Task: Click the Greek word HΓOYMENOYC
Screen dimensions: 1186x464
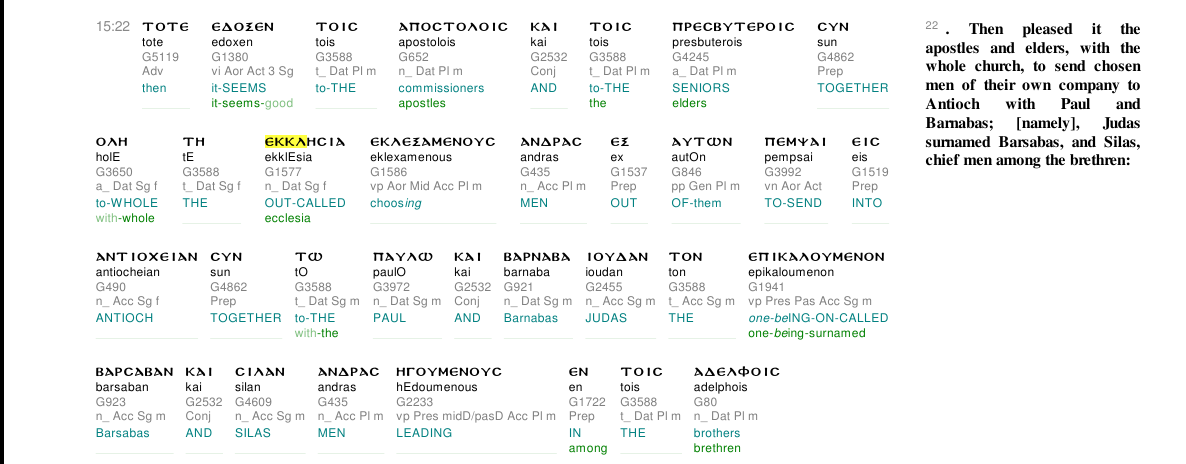Action: [449, 372]
